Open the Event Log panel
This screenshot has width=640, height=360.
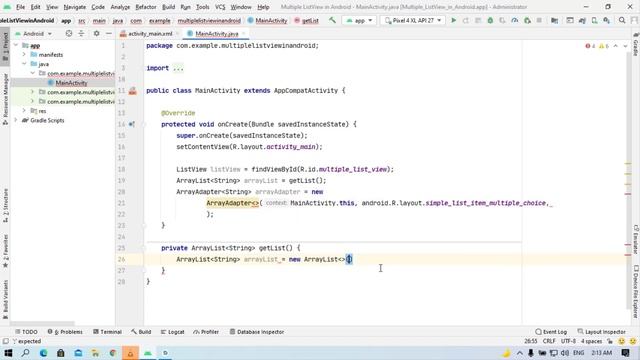(551, 332)
